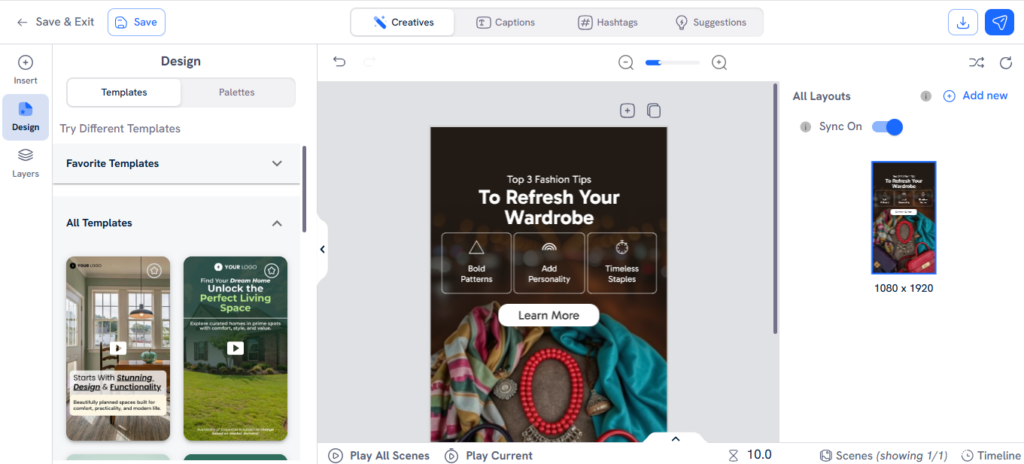The image size is (1024, 464).
Task: Open Scenes (showing 1/1)
Action: tap(884, 456)
